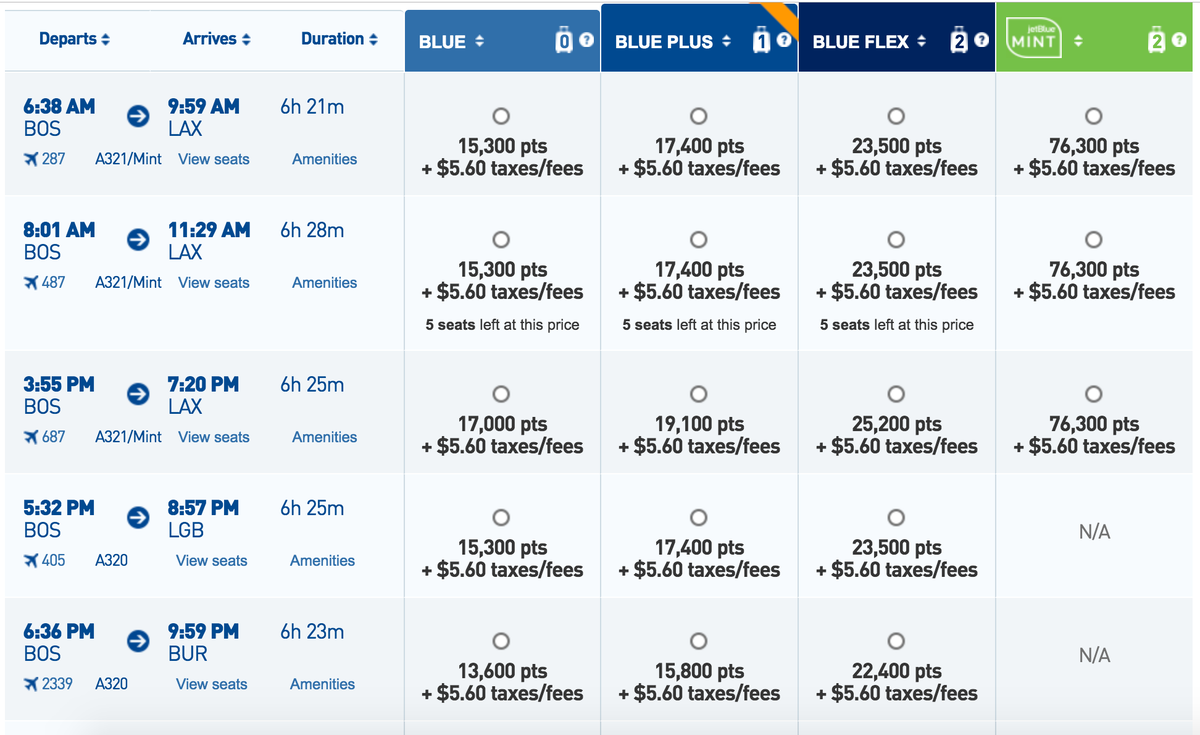
Task: Open the BLUE fare help question mark icon
Action: (586, 41)
